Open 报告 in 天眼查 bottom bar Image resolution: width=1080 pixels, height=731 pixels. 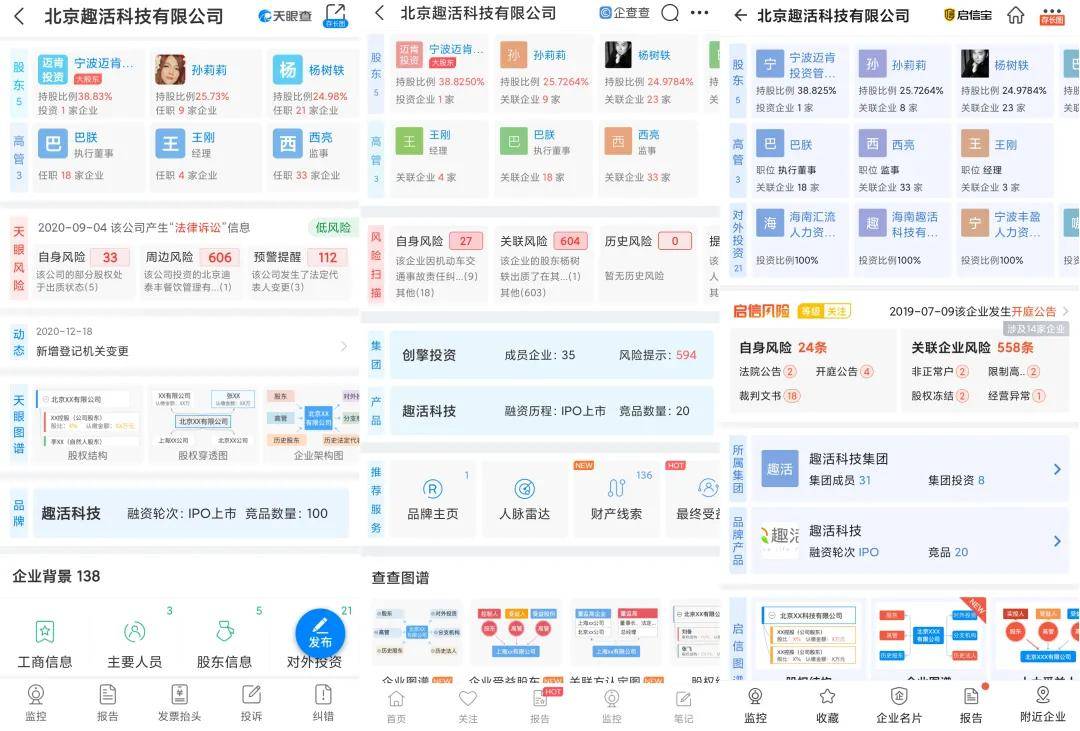(107, 703)
